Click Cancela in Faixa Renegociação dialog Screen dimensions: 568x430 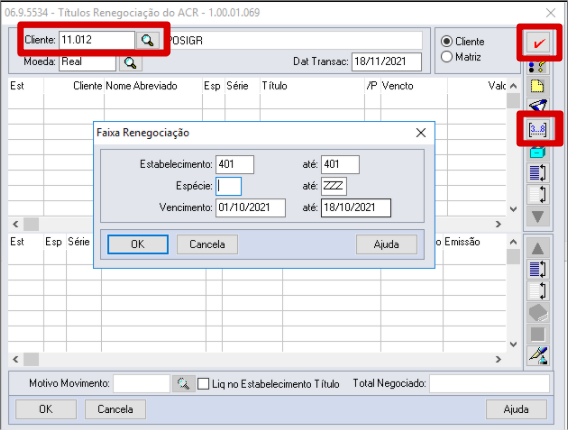click(207, 244)
